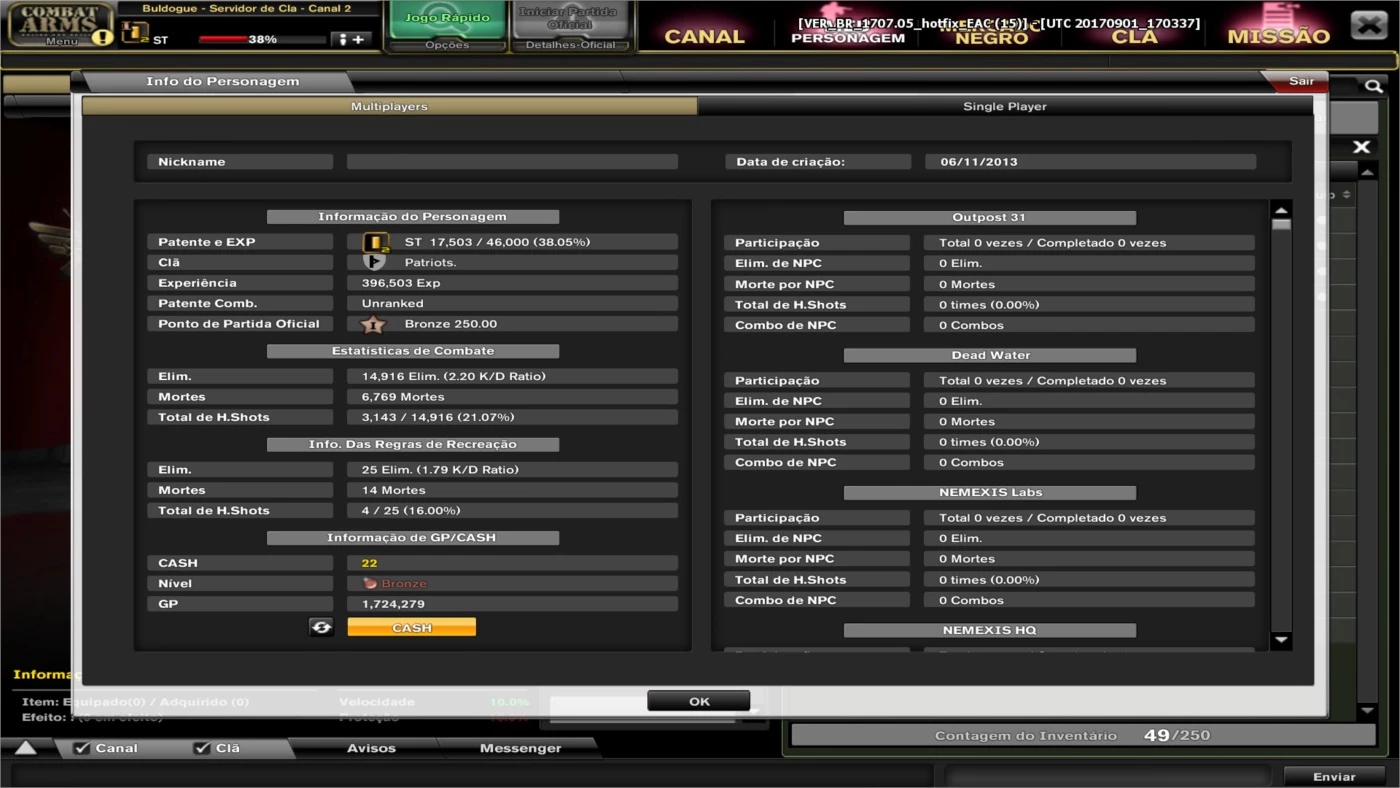Click the Patriots clan emblem icon
The image size is (1400, 788).
point(373,262)
